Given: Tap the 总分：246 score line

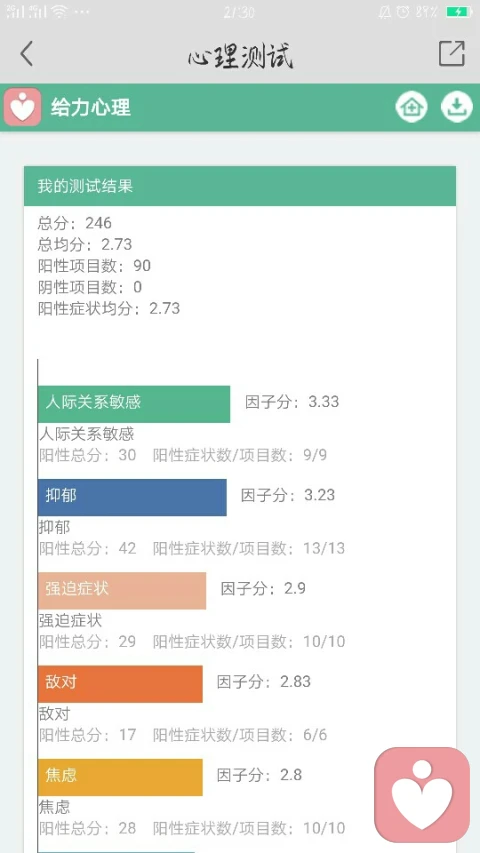Looking at the screenshot, I should pyautogui.click(x=75, y=223).
